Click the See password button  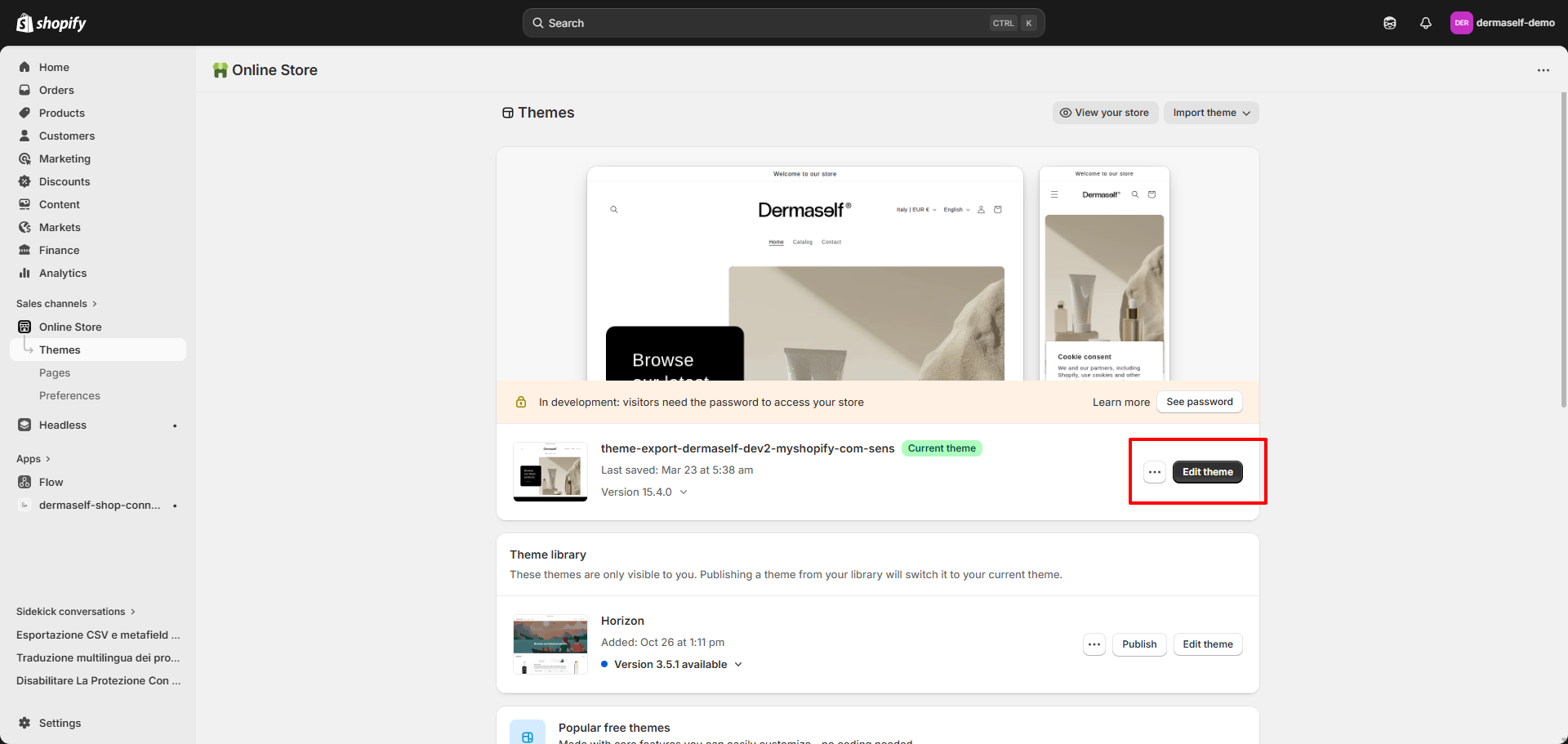[x=1199, y=402]
